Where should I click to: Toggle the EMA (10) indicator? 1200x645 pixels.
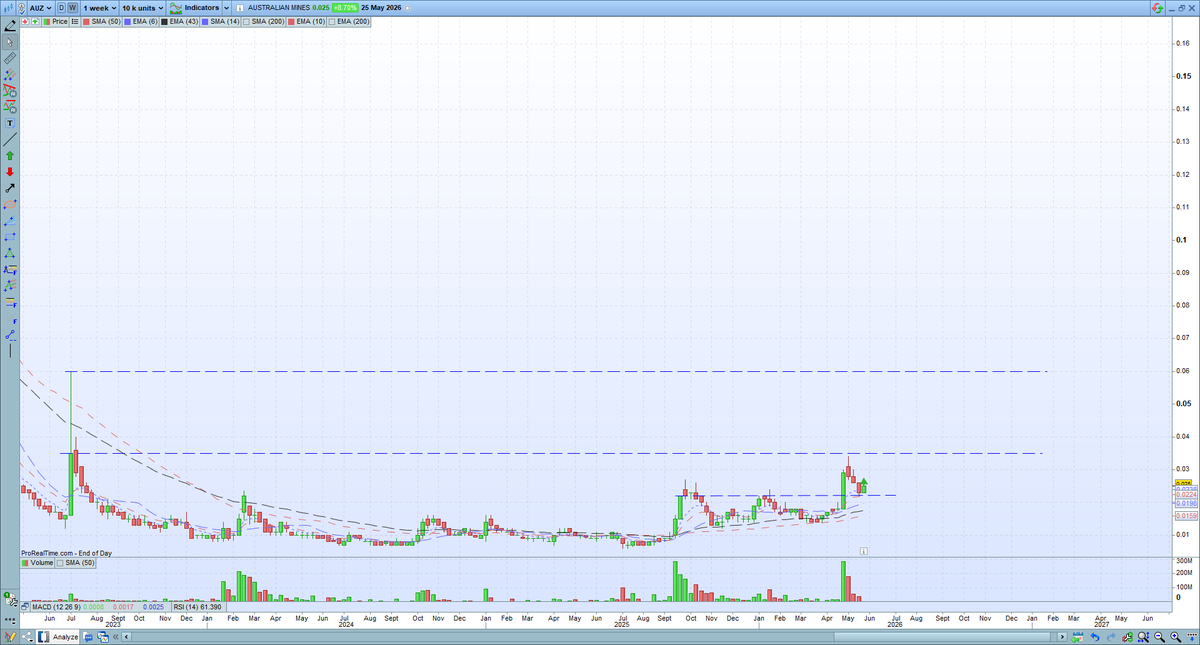[305, 21]
